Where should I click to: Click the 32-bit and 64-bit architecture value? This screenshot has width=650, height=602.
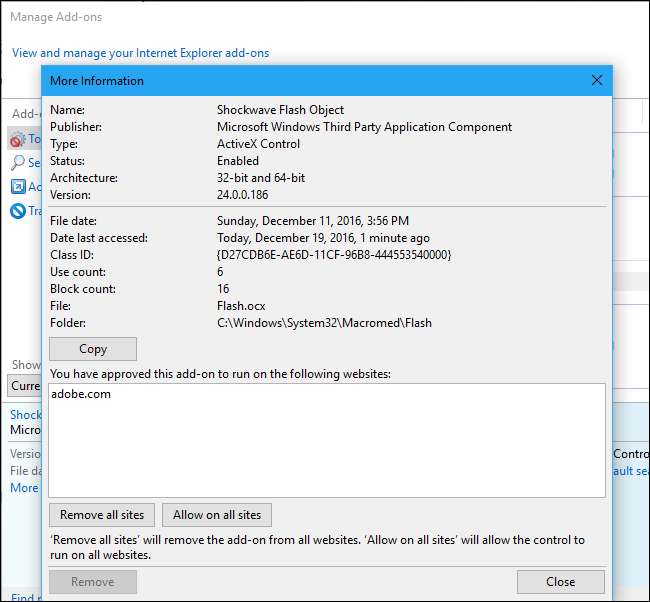pos(261,178)
